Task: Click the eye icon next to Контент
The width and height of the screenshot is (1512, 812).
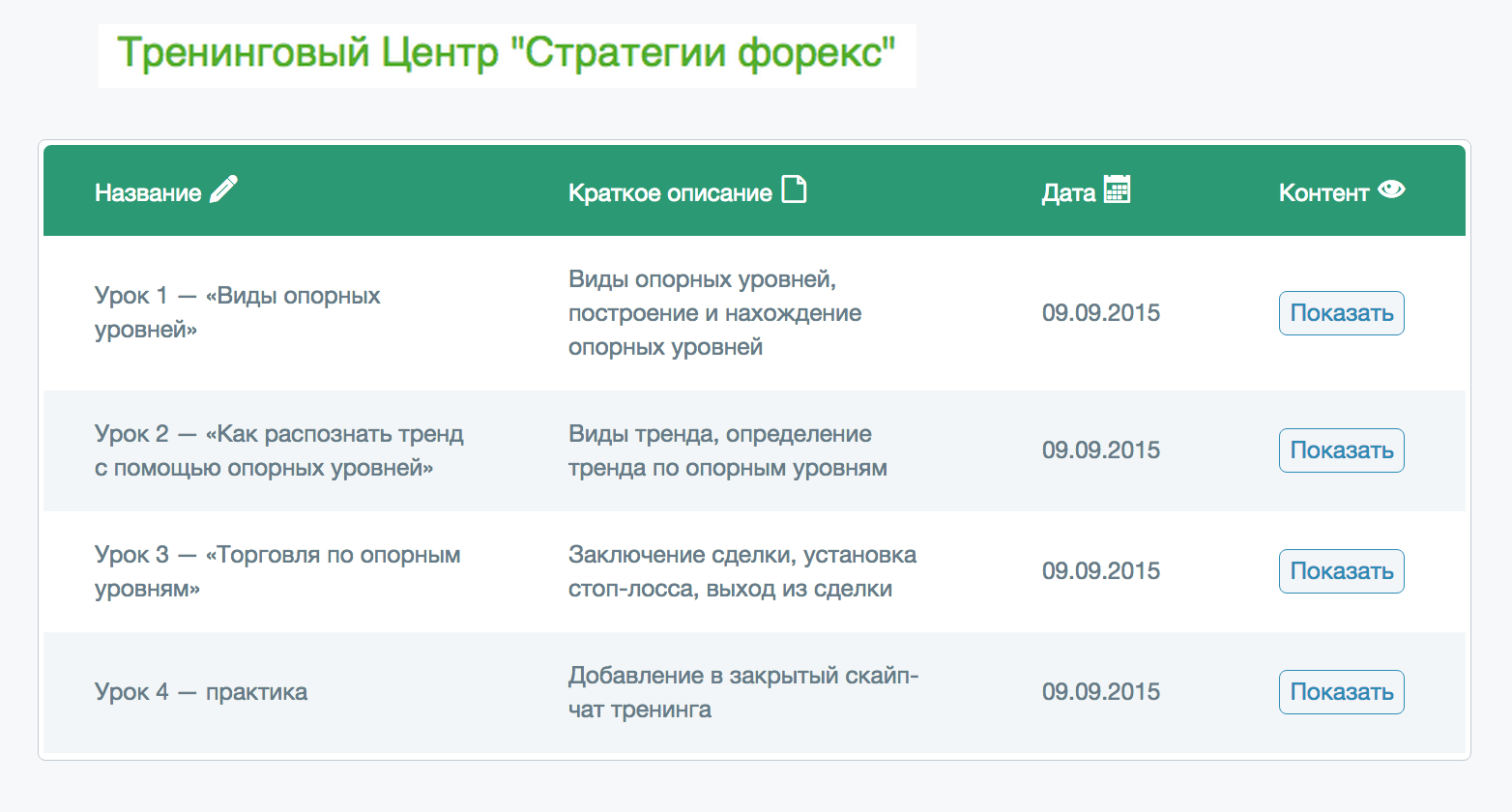Action: pyautogui.click(x=1391, y=189)
